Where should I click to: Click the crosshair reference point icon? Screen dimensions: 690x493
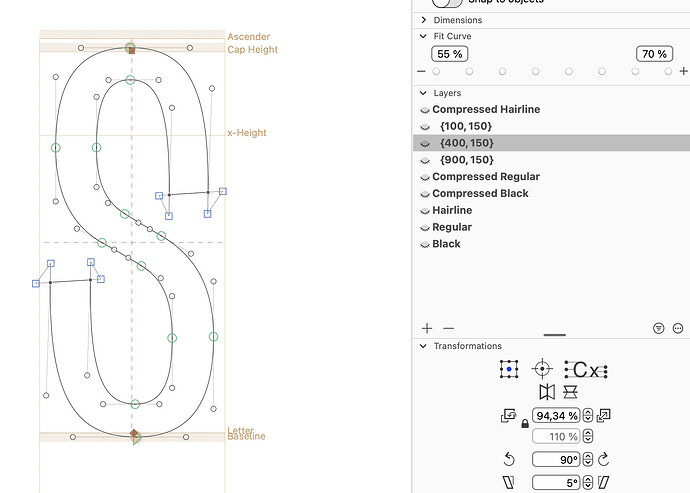(542, 369)
